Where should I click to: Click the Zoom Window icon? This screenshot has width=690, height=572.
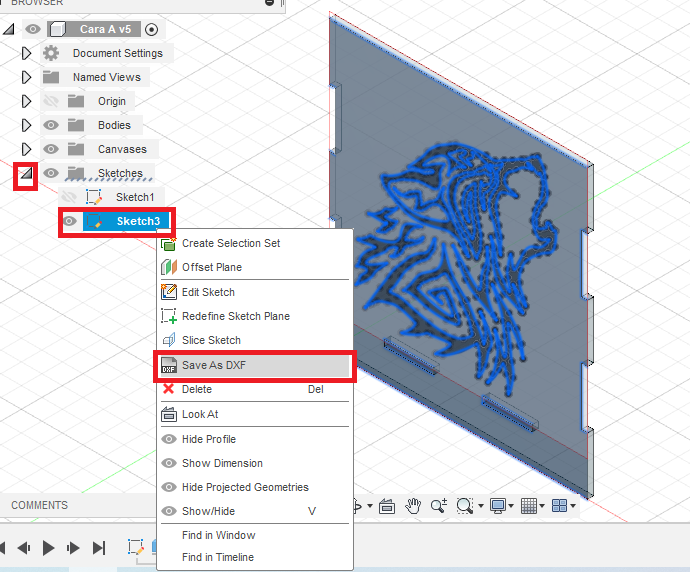pyautogui.click(x=465, y=506)
